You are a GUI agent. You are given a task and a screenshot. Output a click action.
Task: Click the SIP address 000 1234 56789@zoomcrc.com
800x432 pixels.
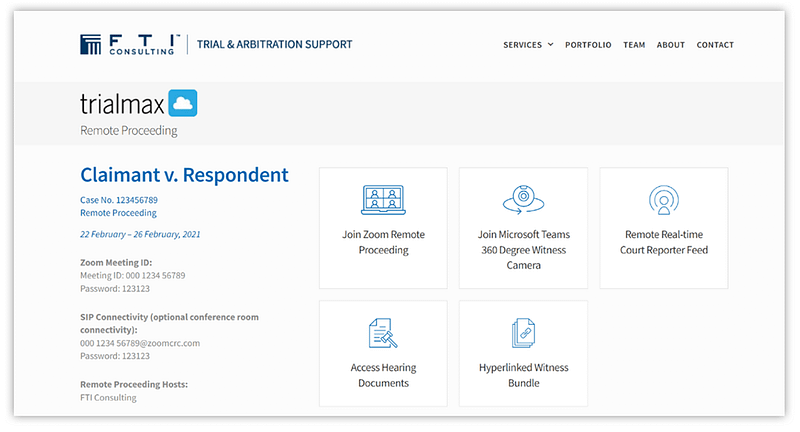(x=140, y=343)
